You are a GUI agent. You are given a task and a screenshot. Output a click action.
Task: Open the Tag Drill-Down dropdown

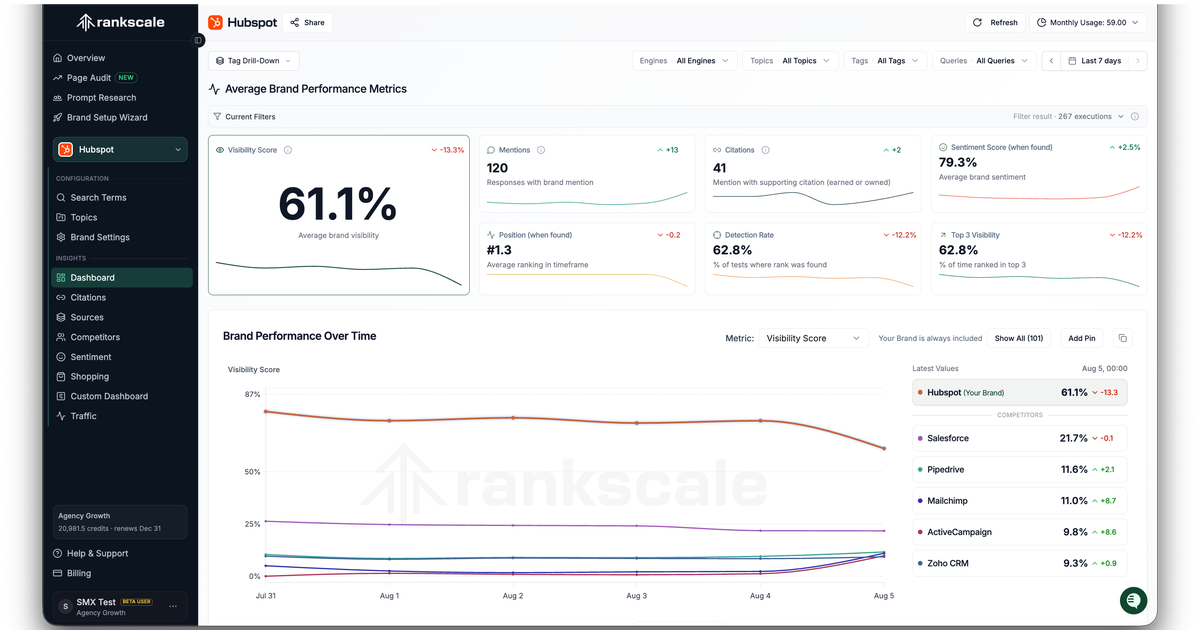coord(254,61)
